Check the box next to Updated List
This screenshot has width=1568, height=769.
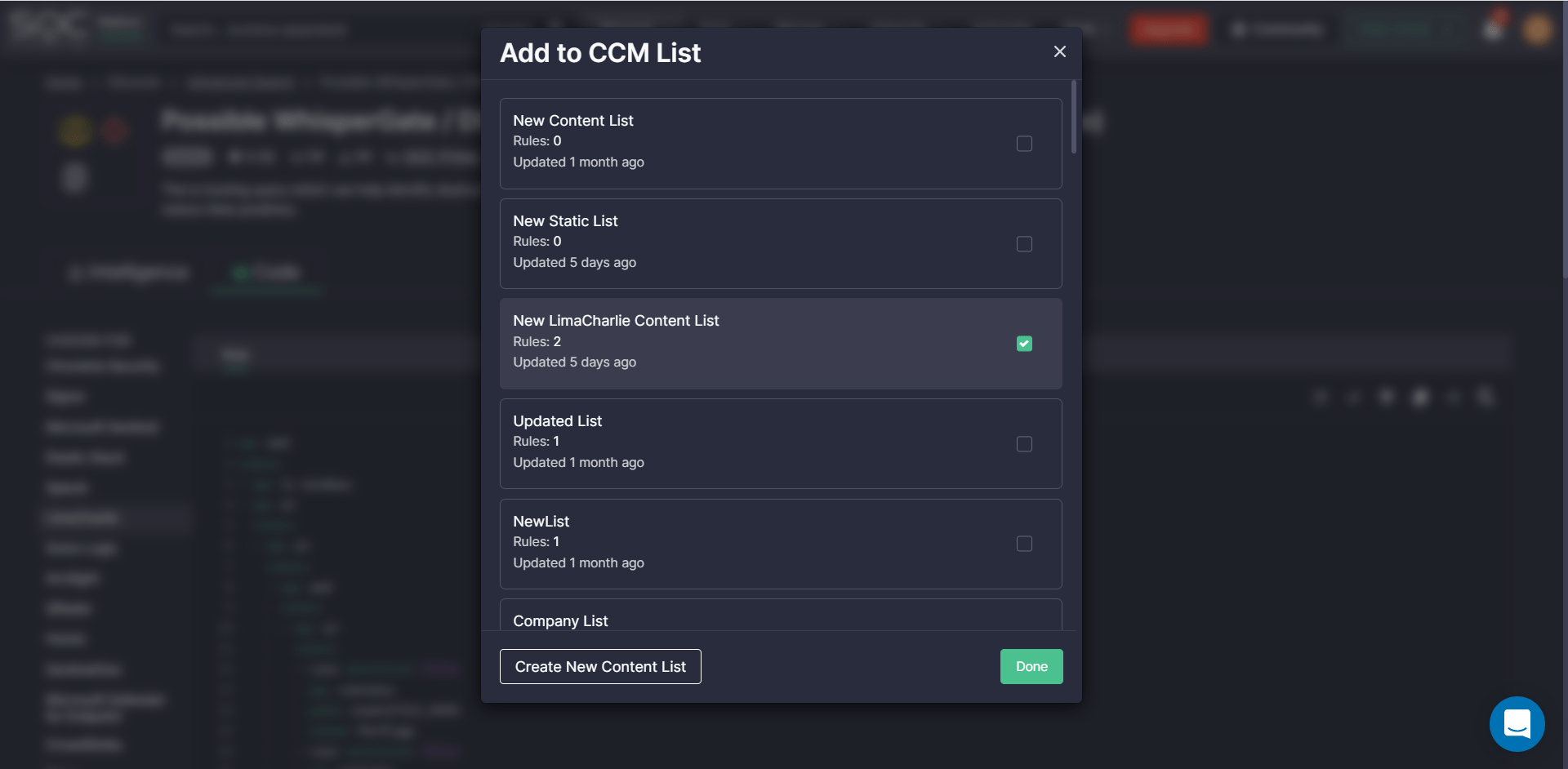1024,444
